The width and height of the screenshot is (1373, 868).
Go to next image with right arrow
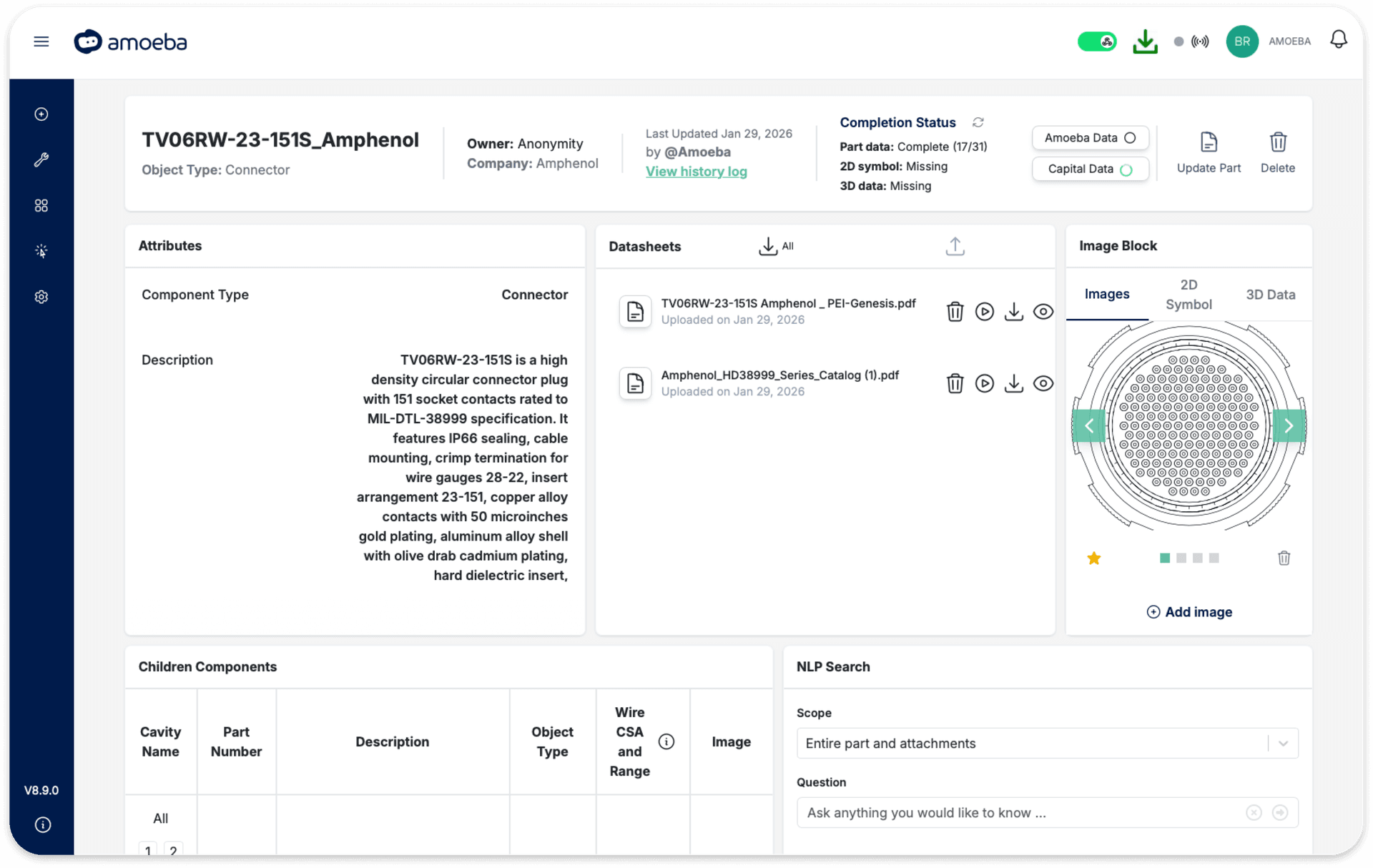1289,426
